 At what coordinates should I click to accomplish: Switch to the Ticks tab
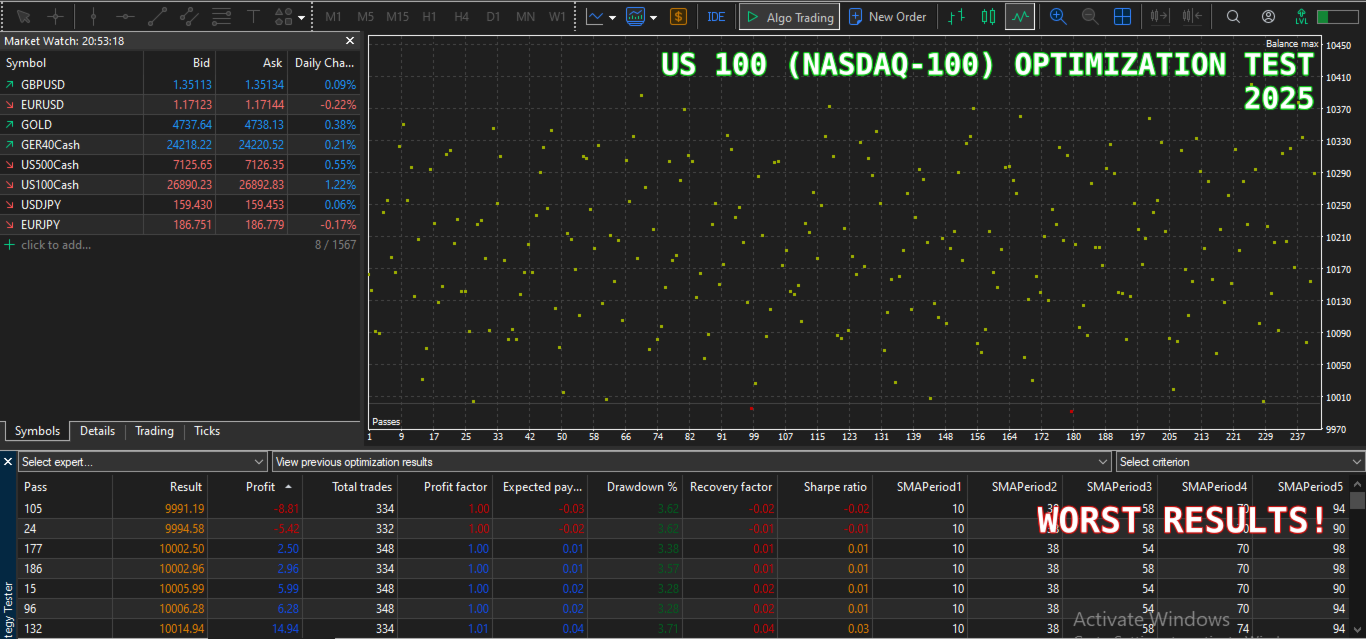(x=207, y=431)
